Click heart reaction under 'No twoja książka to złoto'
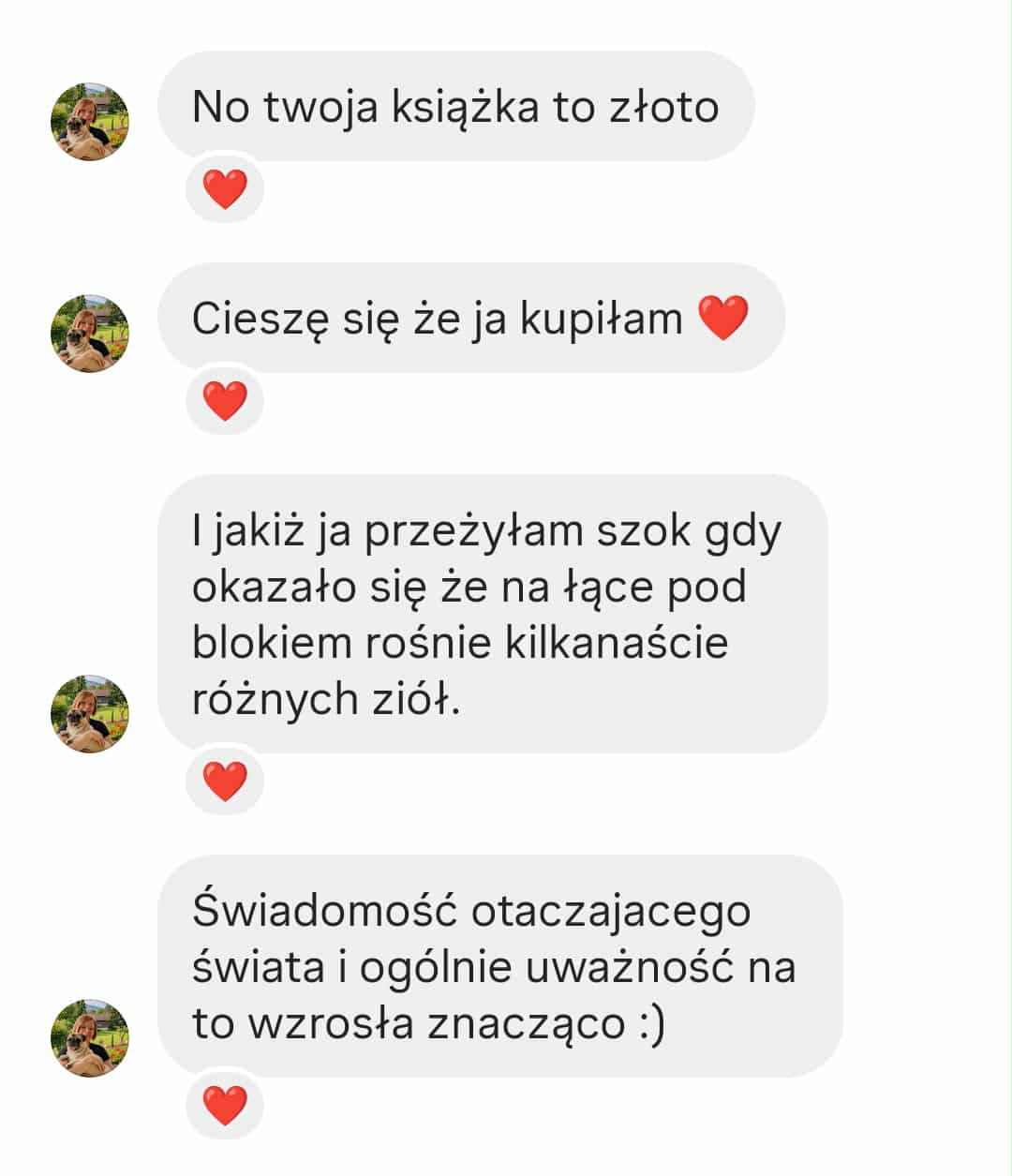Viewport: 1012px width, 1176px height. (x=225, y=189)
